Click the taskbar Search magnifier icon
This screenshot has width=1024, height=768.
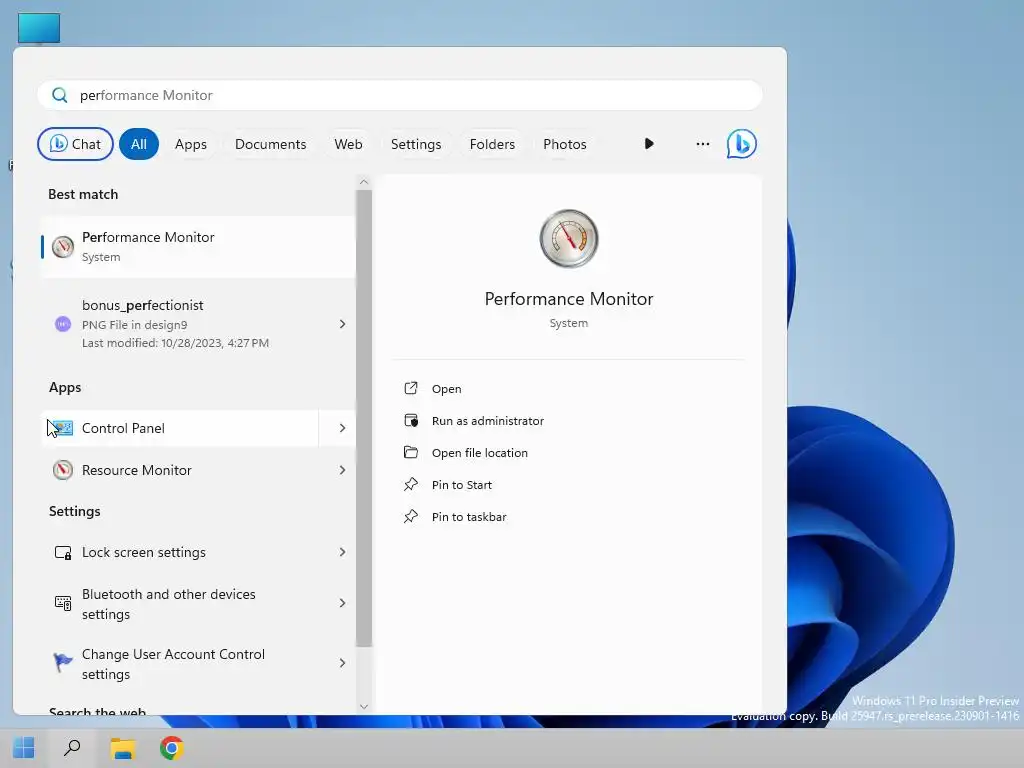72,748
